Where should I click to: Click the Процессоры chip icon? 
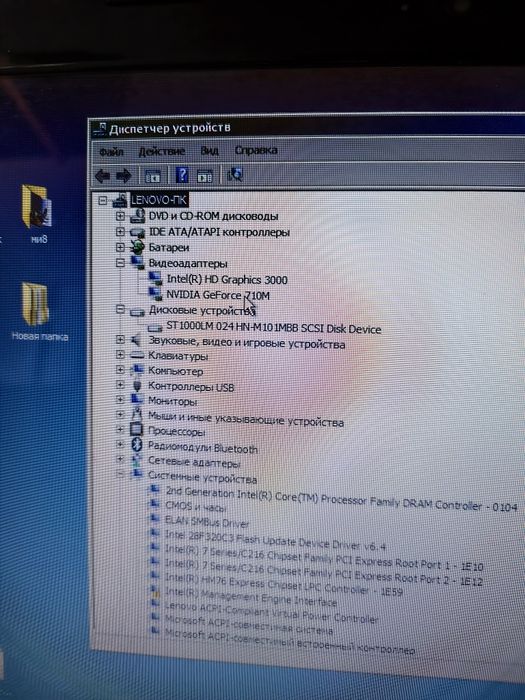coord(136,430)
